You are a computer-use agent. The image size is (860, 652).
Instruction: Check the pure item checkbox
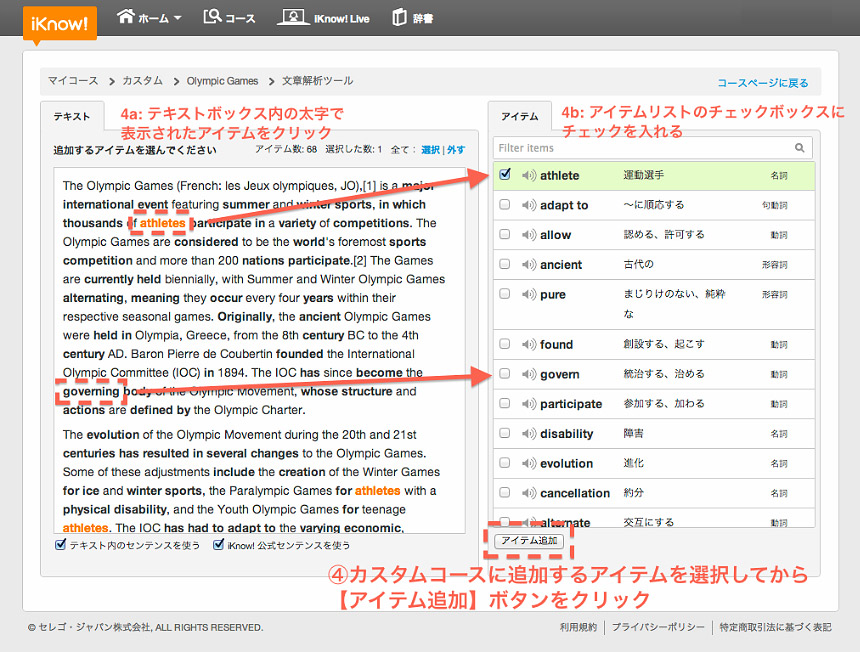tap(505, 294)
